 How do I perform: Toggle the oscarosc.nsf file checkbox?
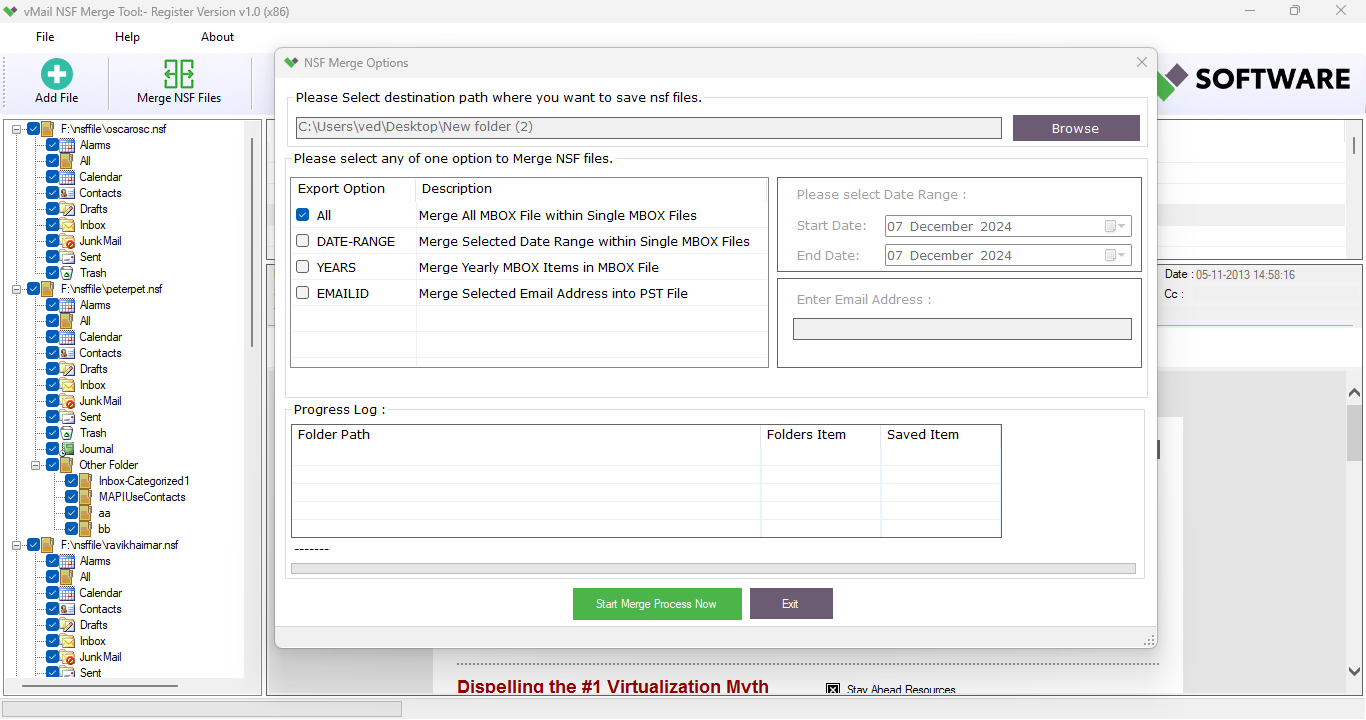(34, 129)
